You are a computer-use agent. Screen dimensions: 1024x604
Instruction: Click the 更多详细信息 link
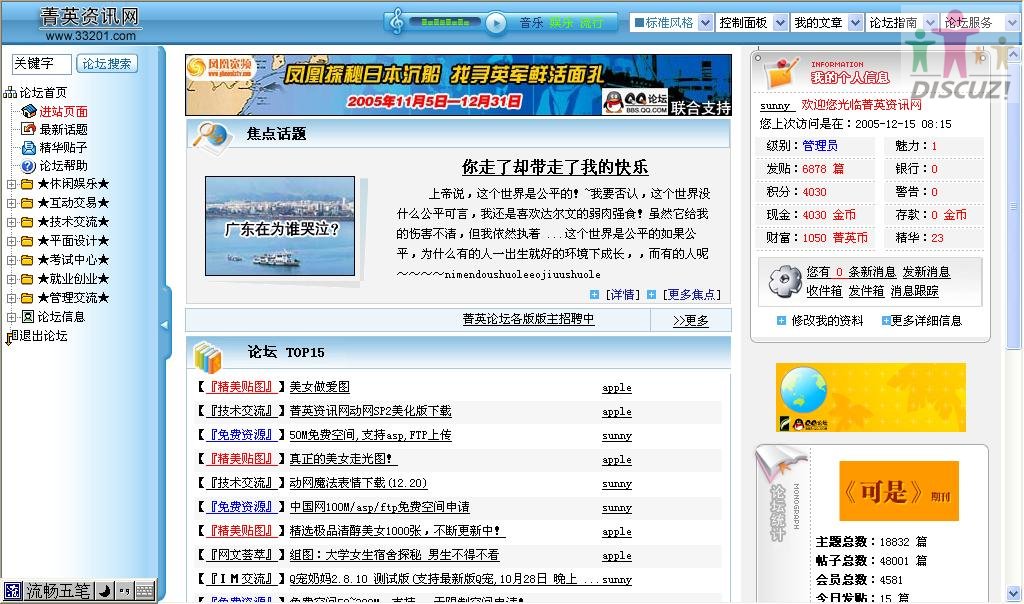pos(926,321)
